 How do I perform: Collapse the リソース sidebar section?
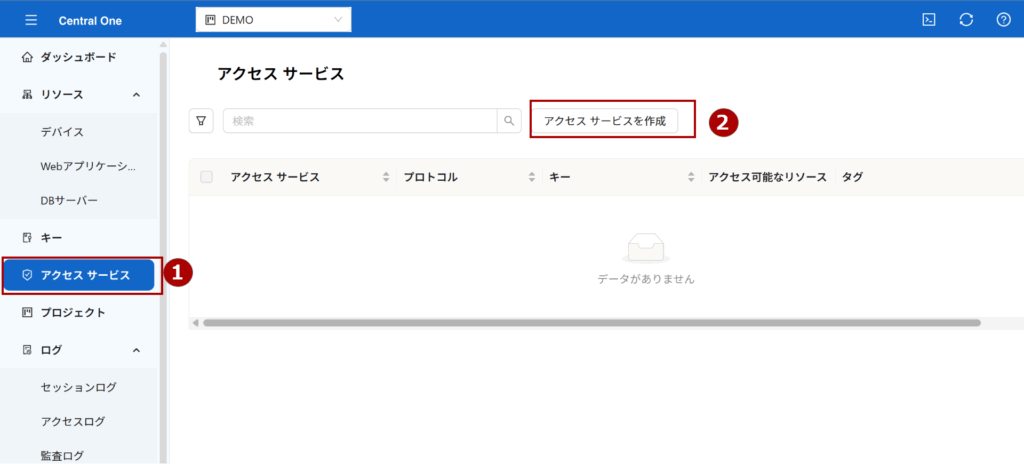(x=136, y=95)
